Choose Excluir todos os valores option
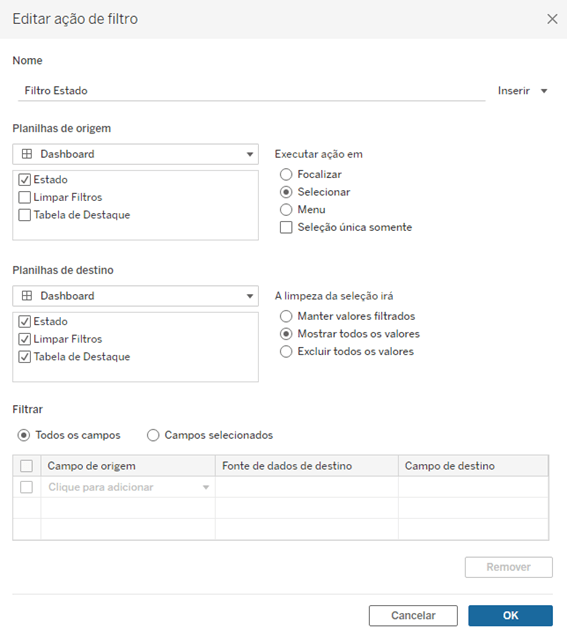 coord(286,351)
